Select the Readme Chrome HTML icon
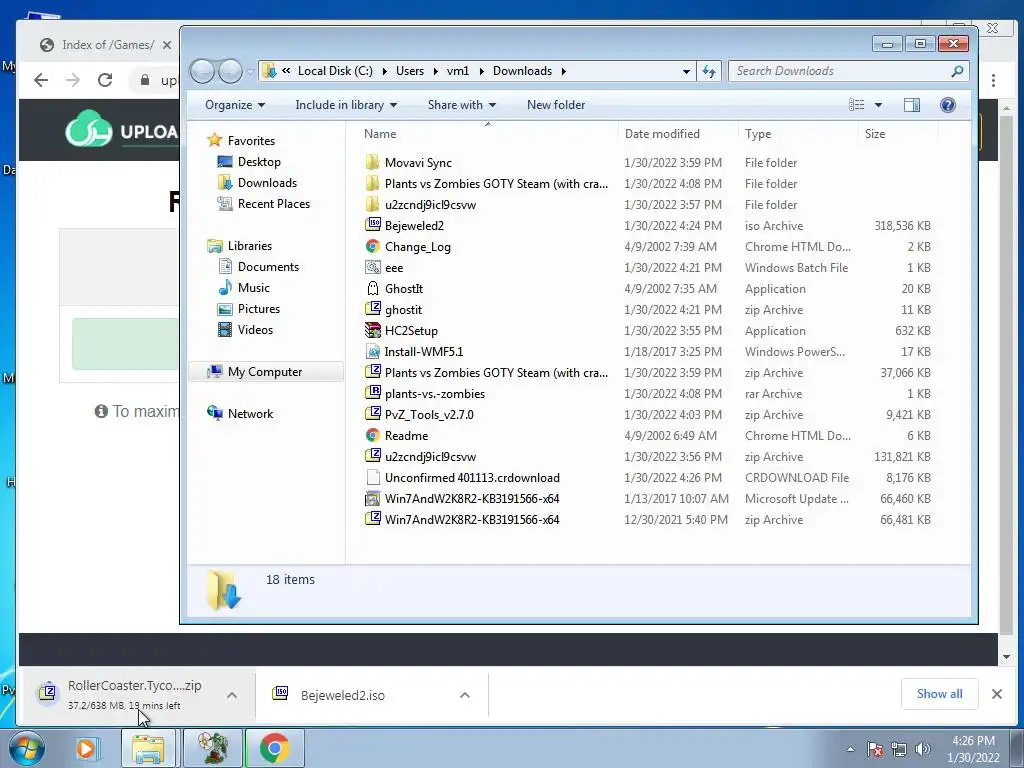Screen dimensions: 1024x768 tap(372, 435)
